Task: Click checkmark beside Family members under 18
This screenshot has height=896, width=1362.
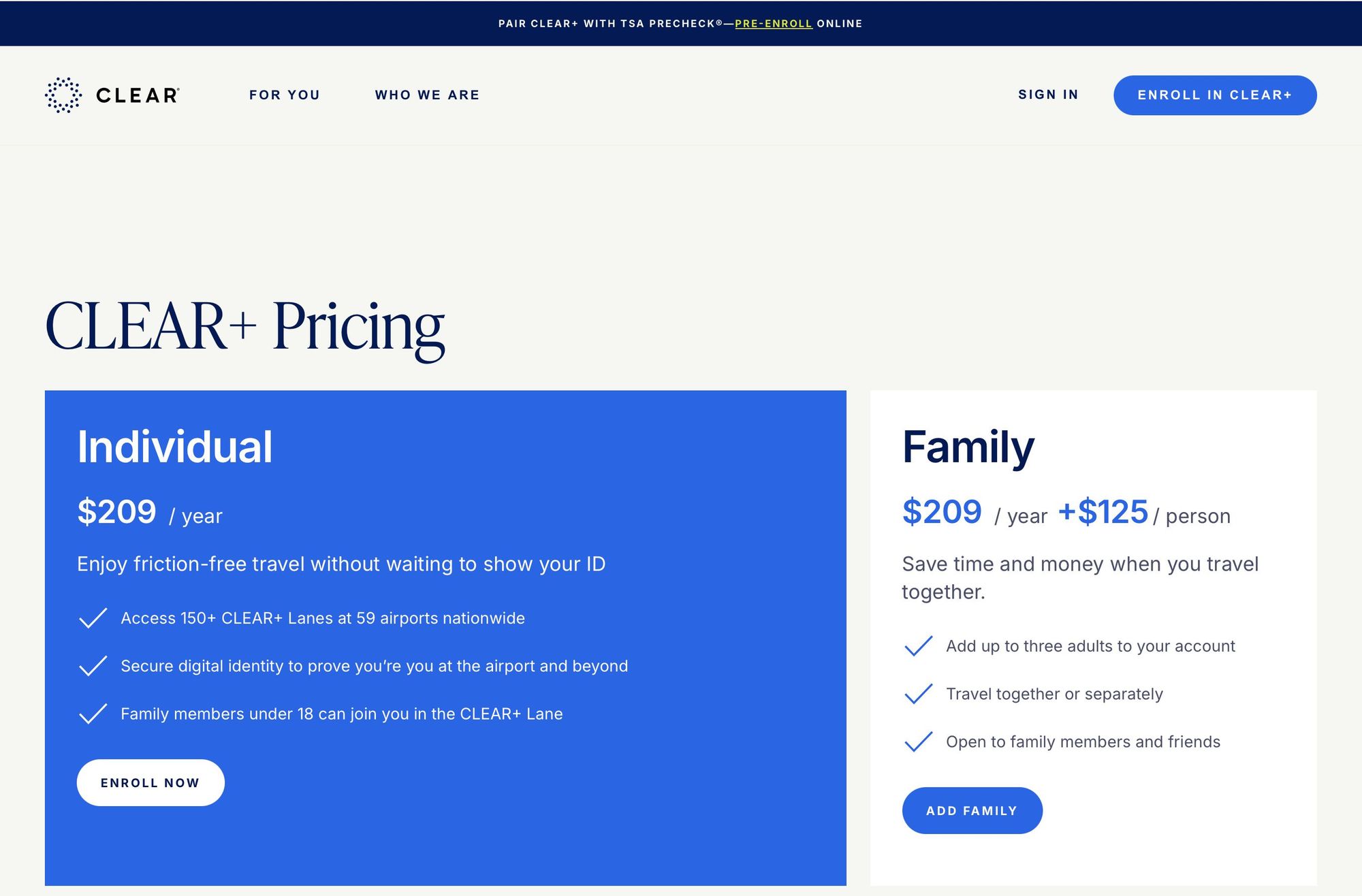Action: tap(93, 714)
